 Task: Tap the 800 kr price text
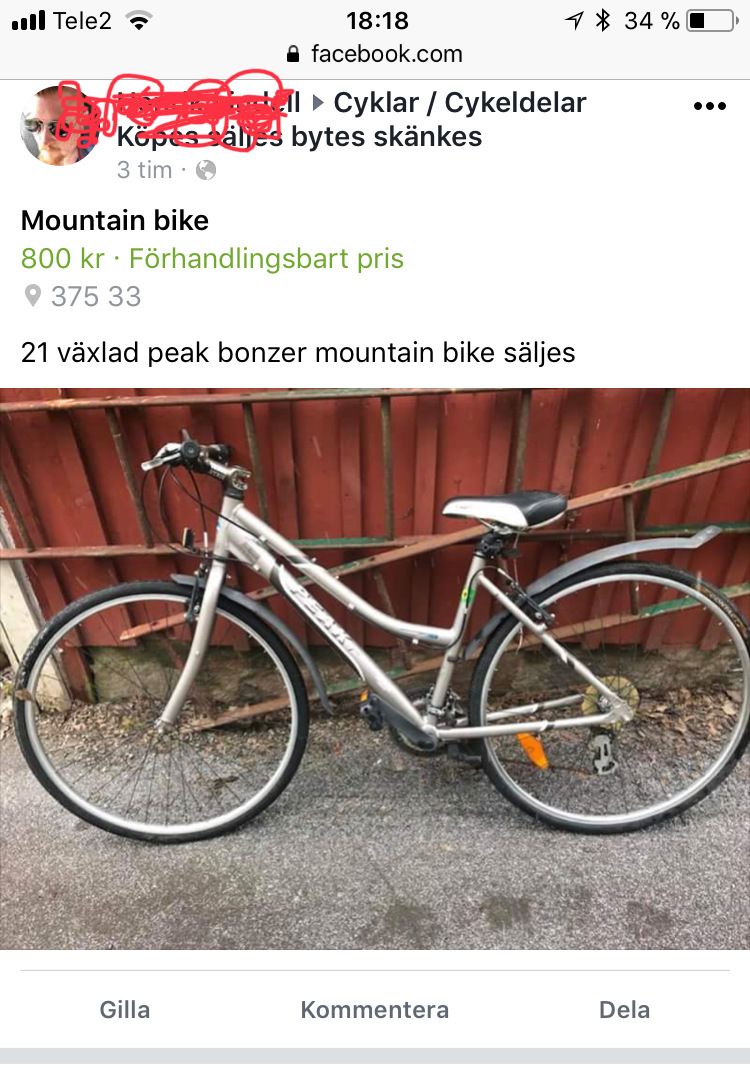pyautogui.click(x=63, y=259)
